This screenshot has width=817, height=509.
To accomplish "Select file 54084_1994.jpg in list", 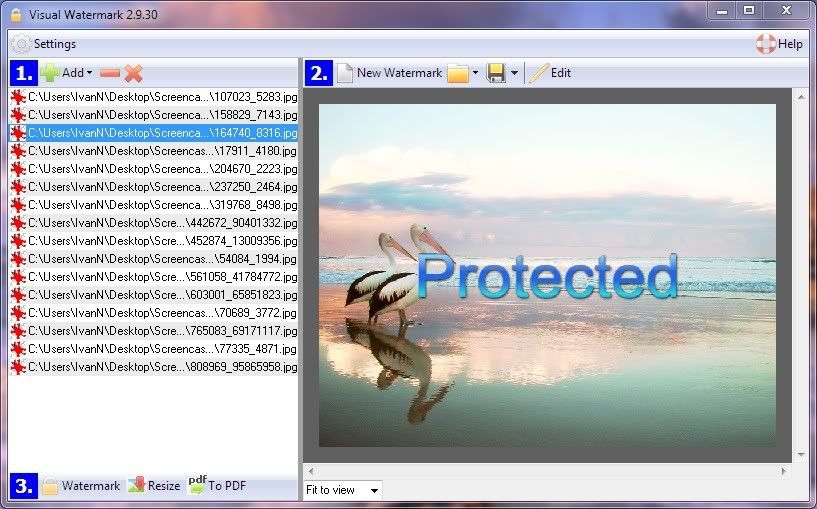I will tap(154, 258).
